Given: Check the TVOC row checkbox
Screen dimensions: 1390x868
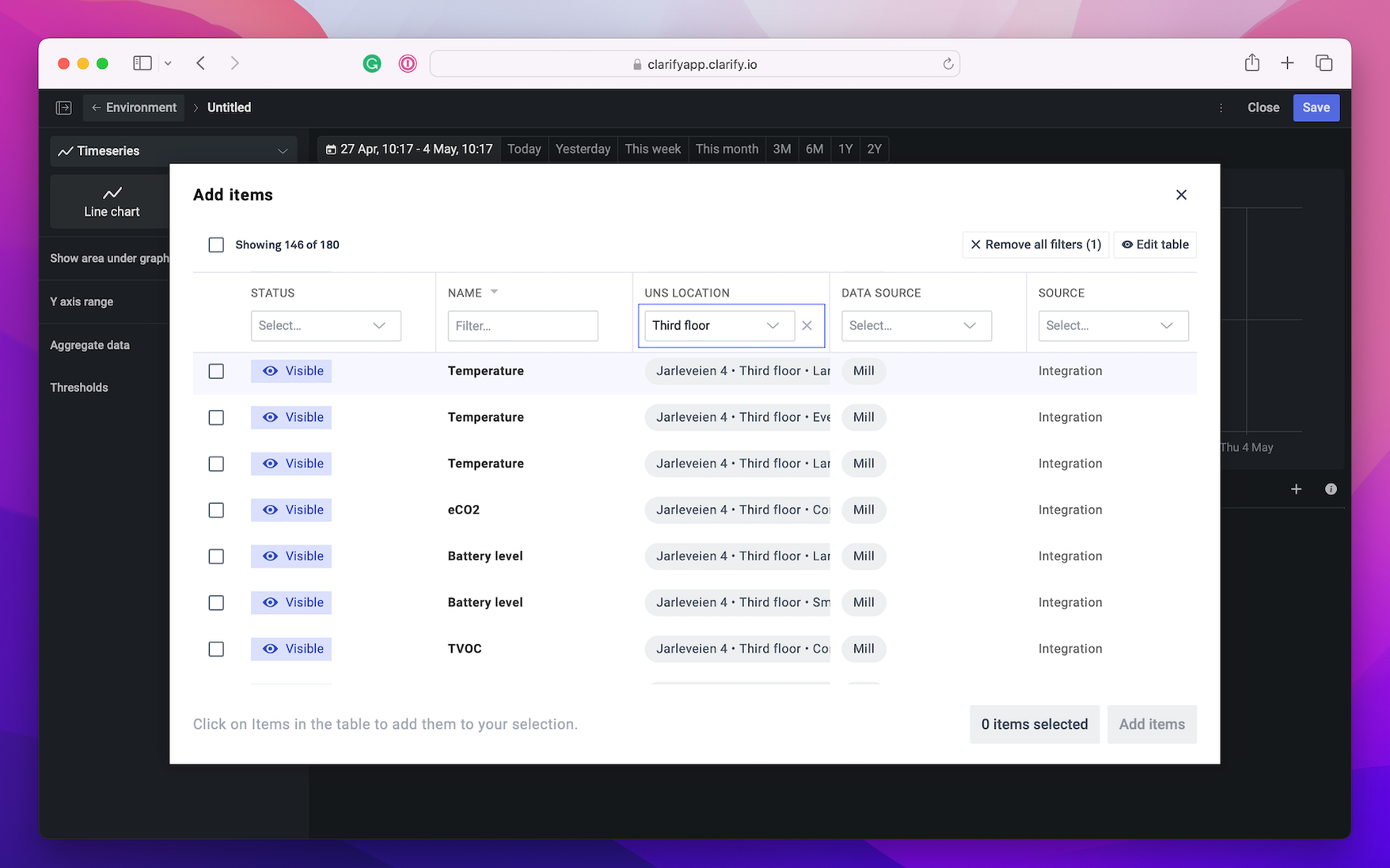Looking at the screenshot, I should (x=216, y=649).
